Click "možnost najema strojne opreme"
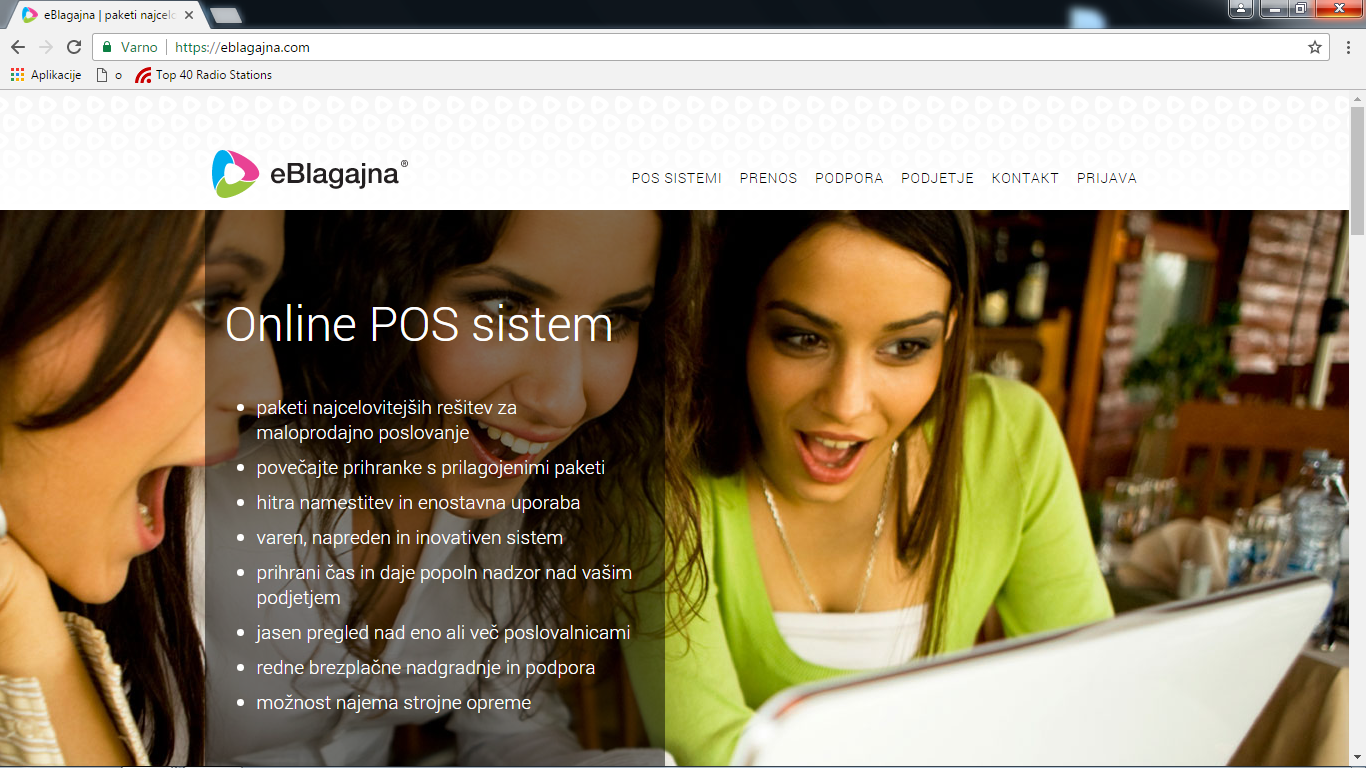 (394, 702)
